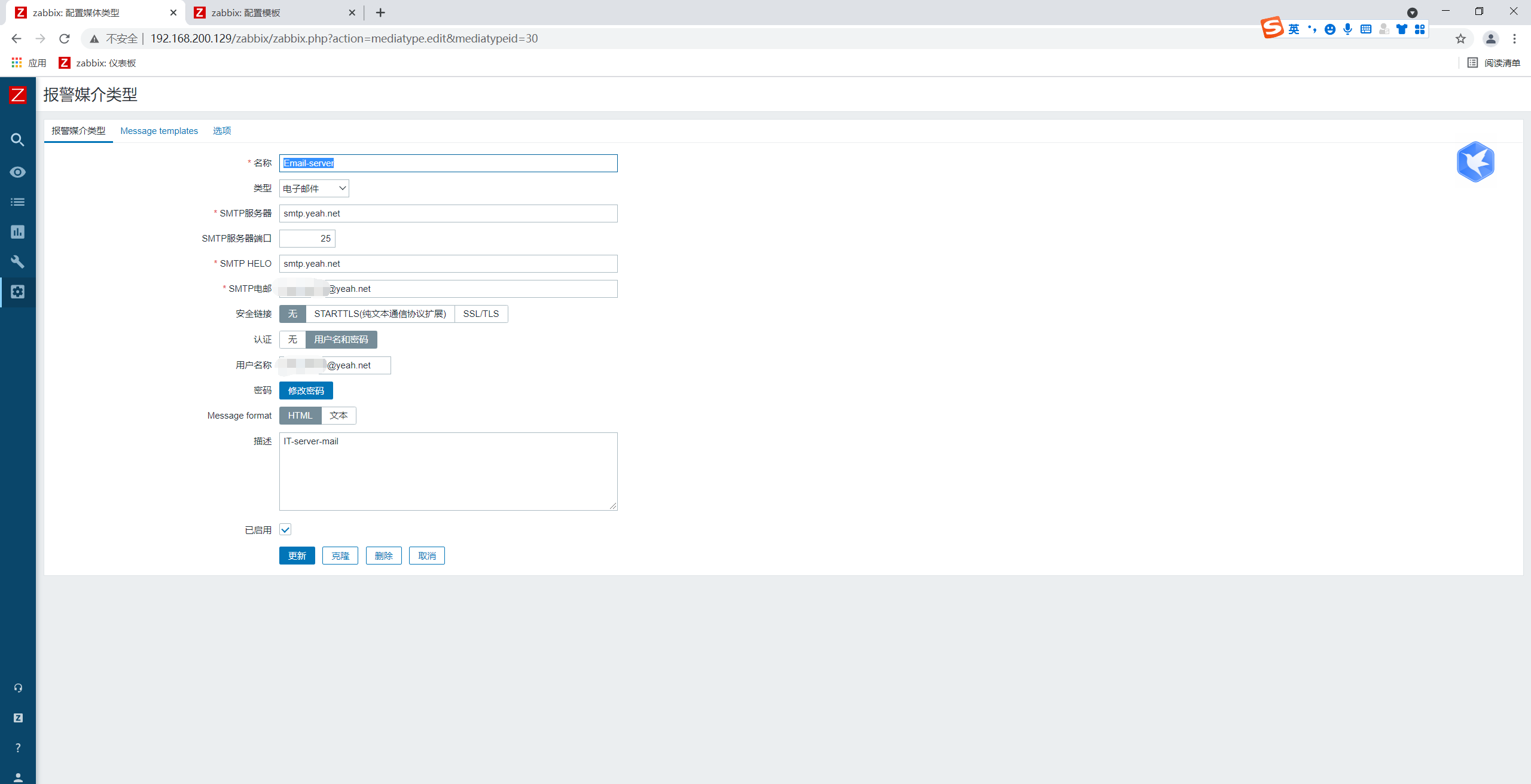Click the SMTP服务器 input field
Screen dimensions: 1531x784
(x=448, y=213)
